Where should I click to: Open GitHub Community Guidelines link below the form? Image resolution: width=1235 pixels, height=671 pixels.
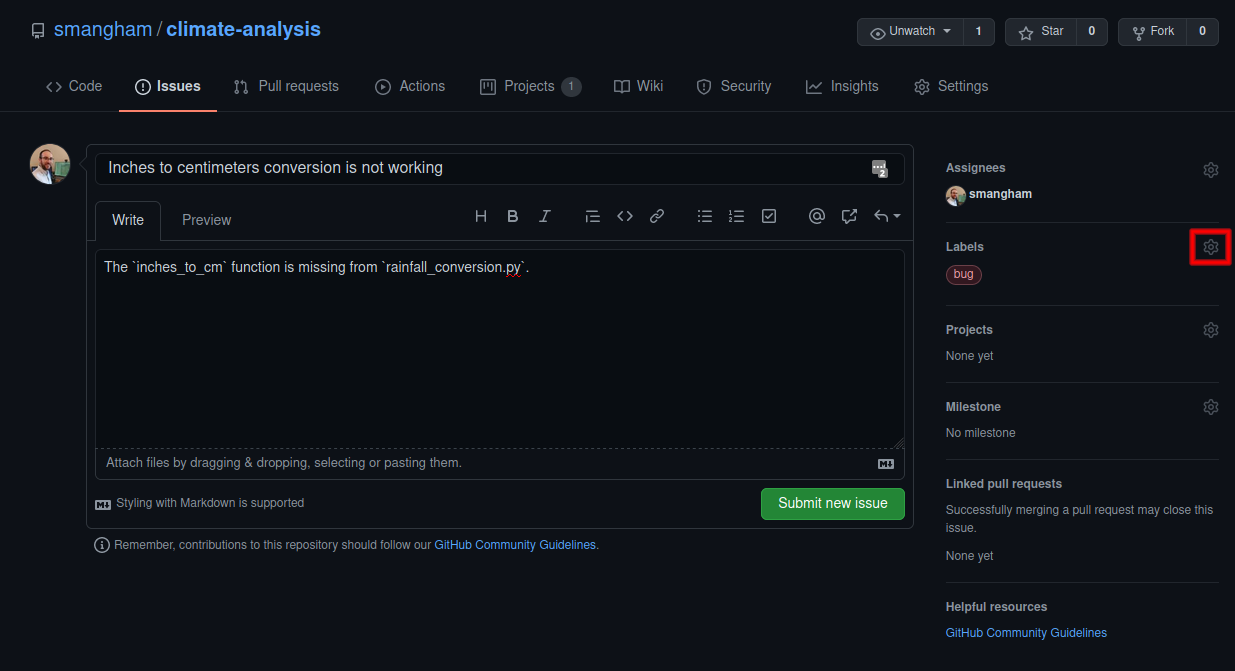click(515, 545)
